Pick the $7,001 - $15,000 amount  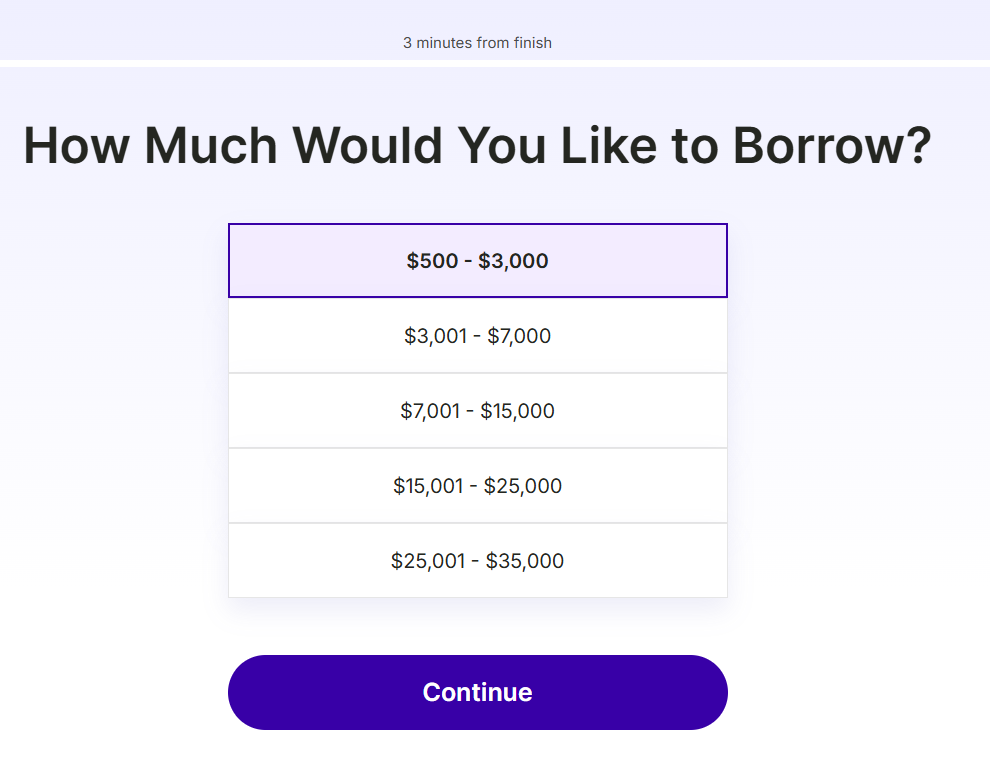[477, 411]
